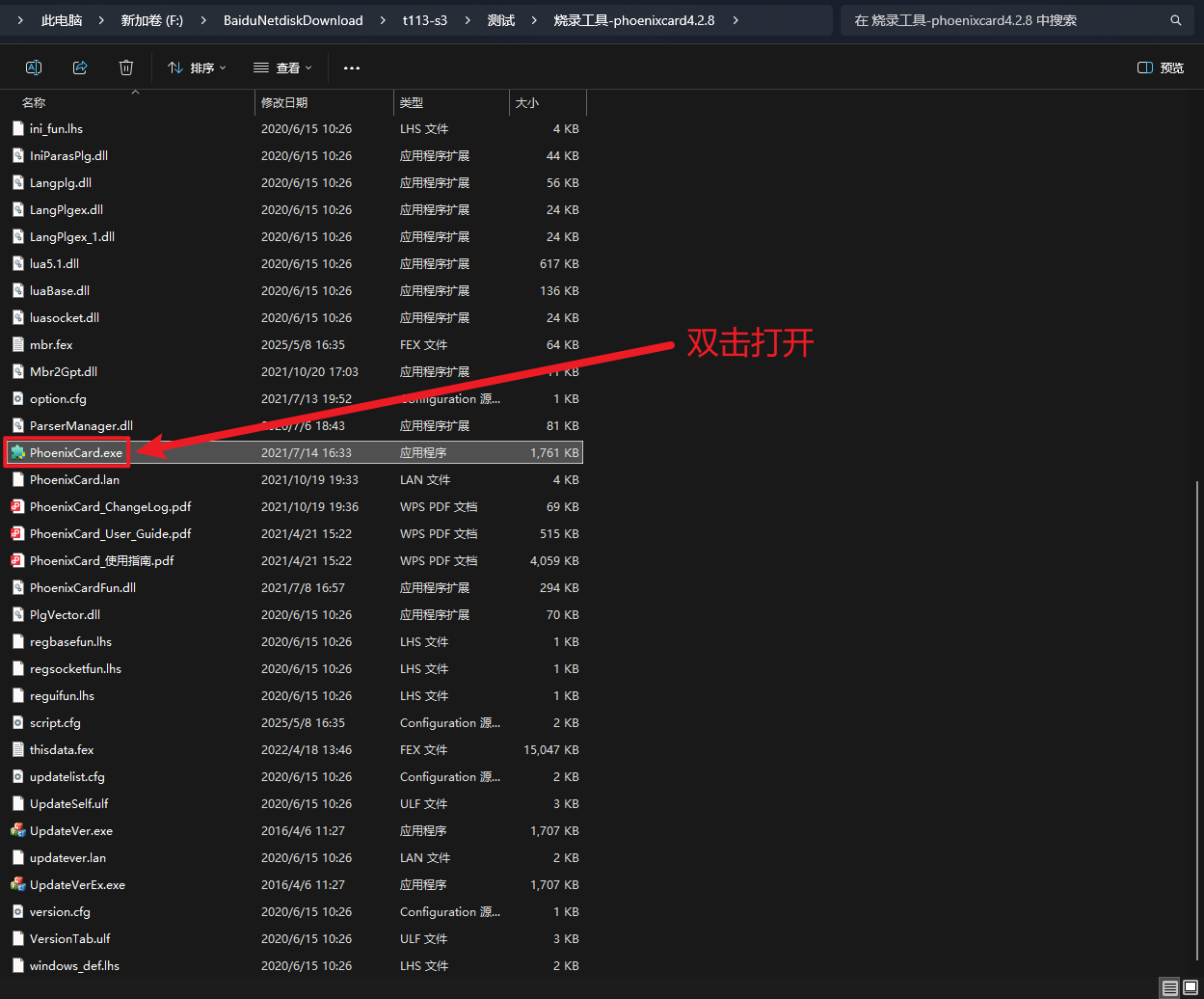Select file name ParserManager.dll
The height and width of the screenshot is (999, 1204).
81,425
